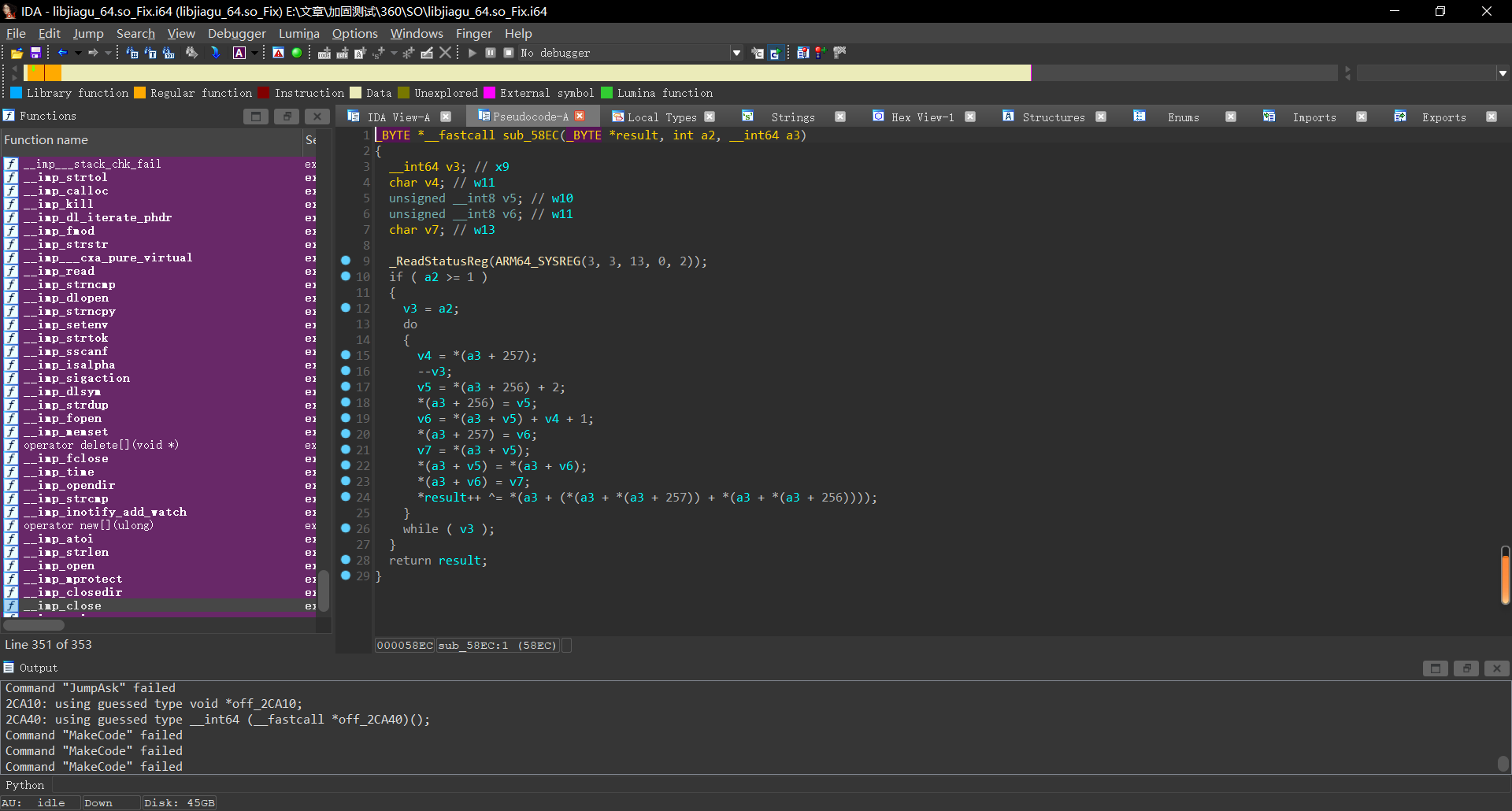Click the Structures tab icon

click(x=1008, y=117)
